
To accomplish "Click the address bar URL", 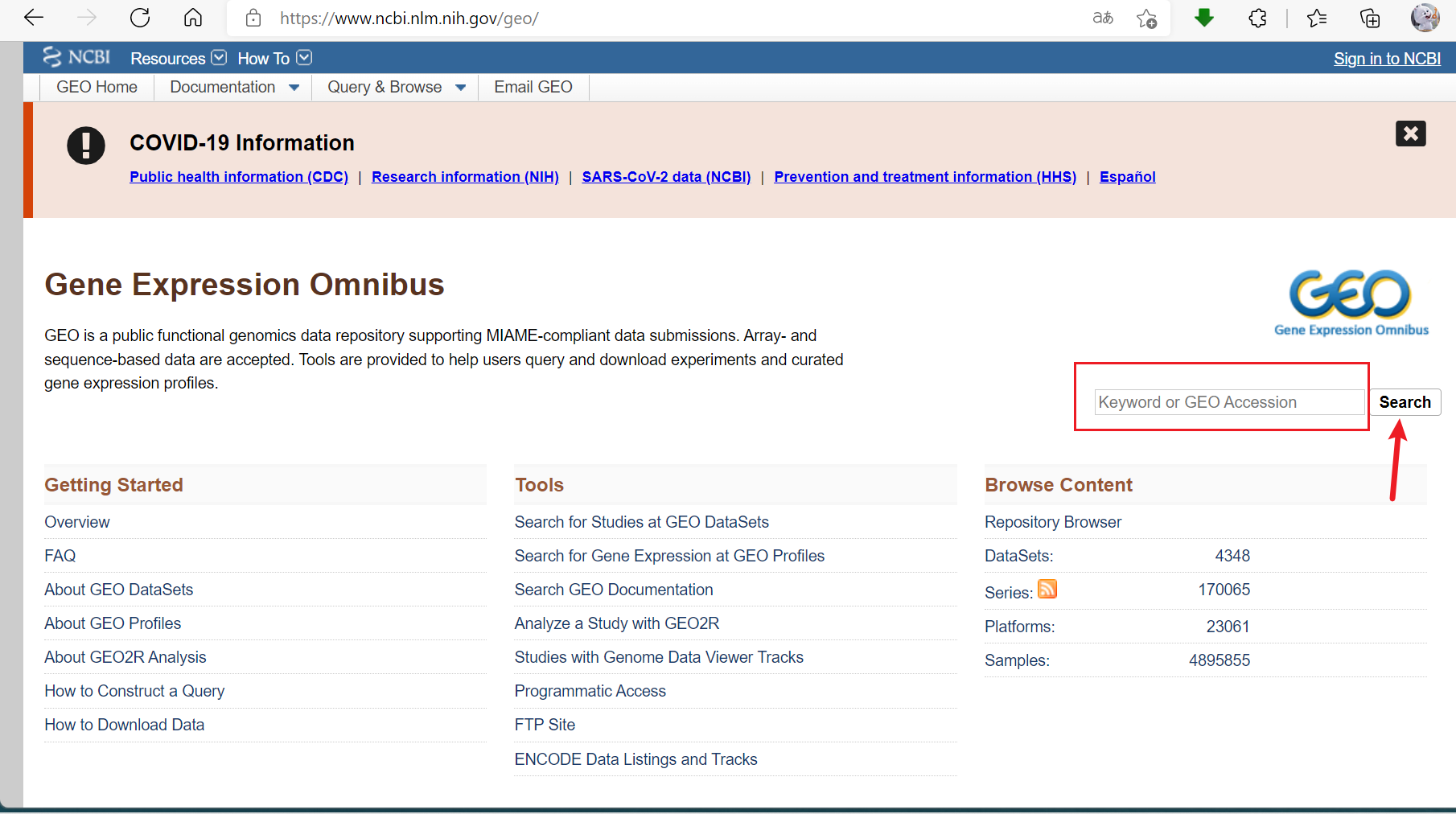I will click(x=409, y=18).
